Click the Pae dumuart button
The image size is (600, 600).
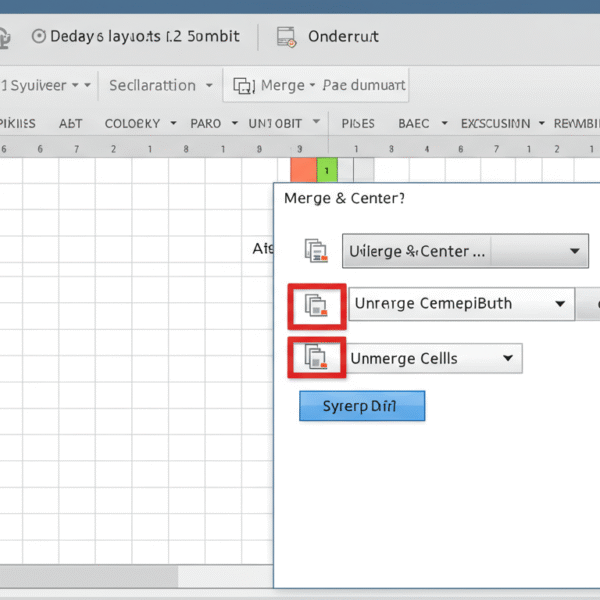(x=364, y=86)
